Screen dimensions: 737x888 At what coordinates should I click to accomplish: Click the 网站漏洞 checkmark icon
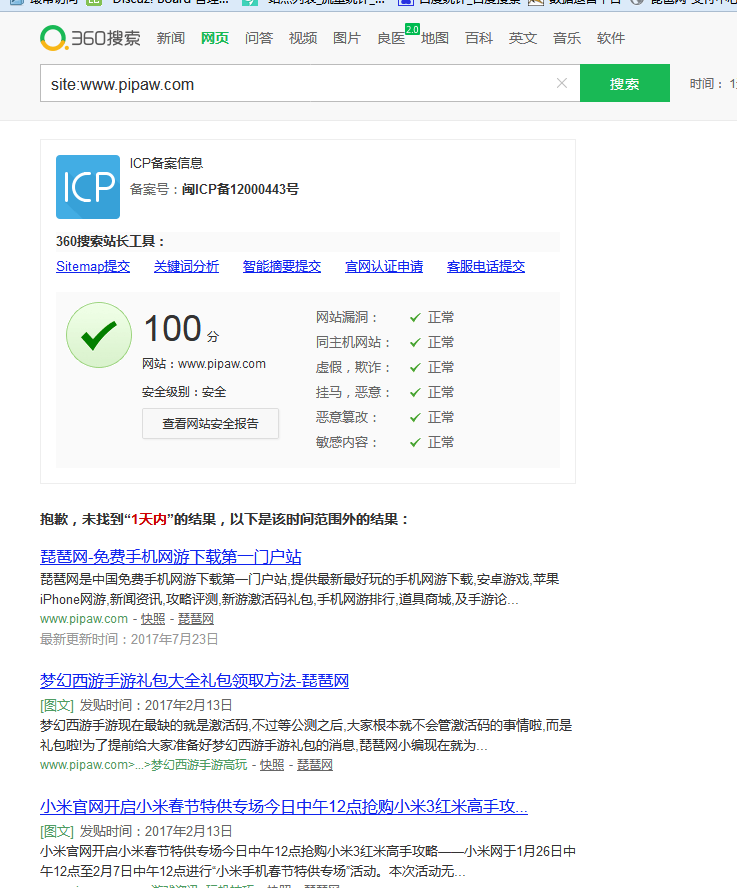click(415, 318)
